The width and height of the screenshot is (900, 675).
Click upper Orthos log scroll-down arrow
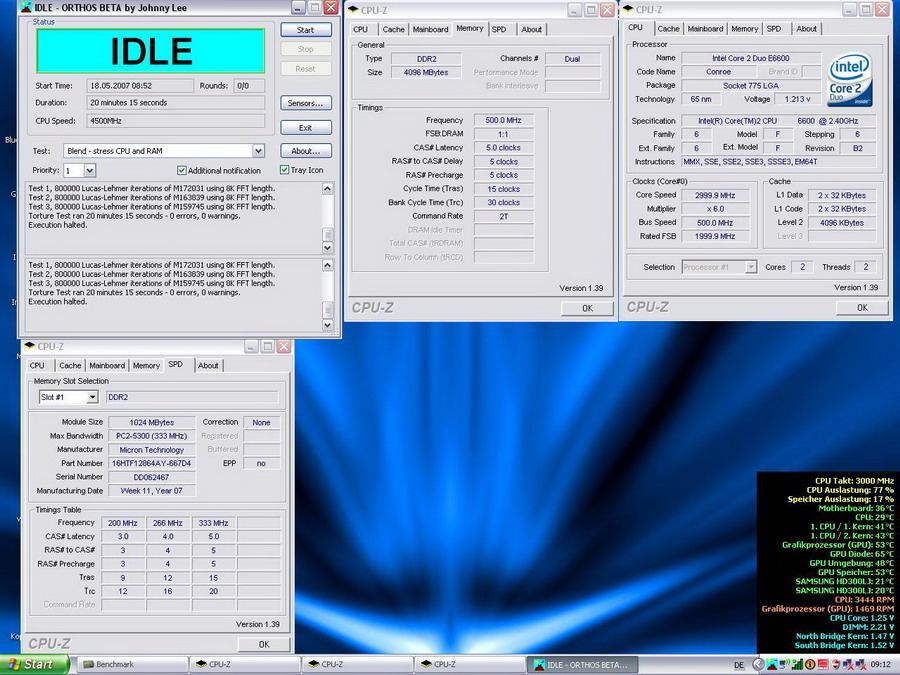[x=327, y=247]
